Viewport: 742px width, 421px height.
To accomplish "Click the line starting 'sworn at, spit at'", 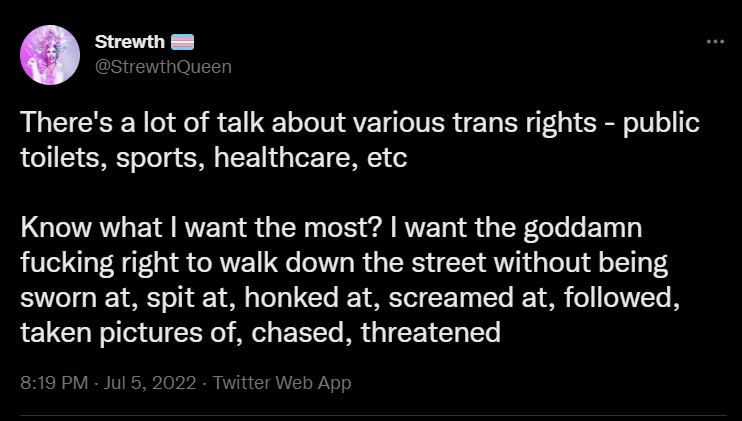I will click(x=350, y=298).
